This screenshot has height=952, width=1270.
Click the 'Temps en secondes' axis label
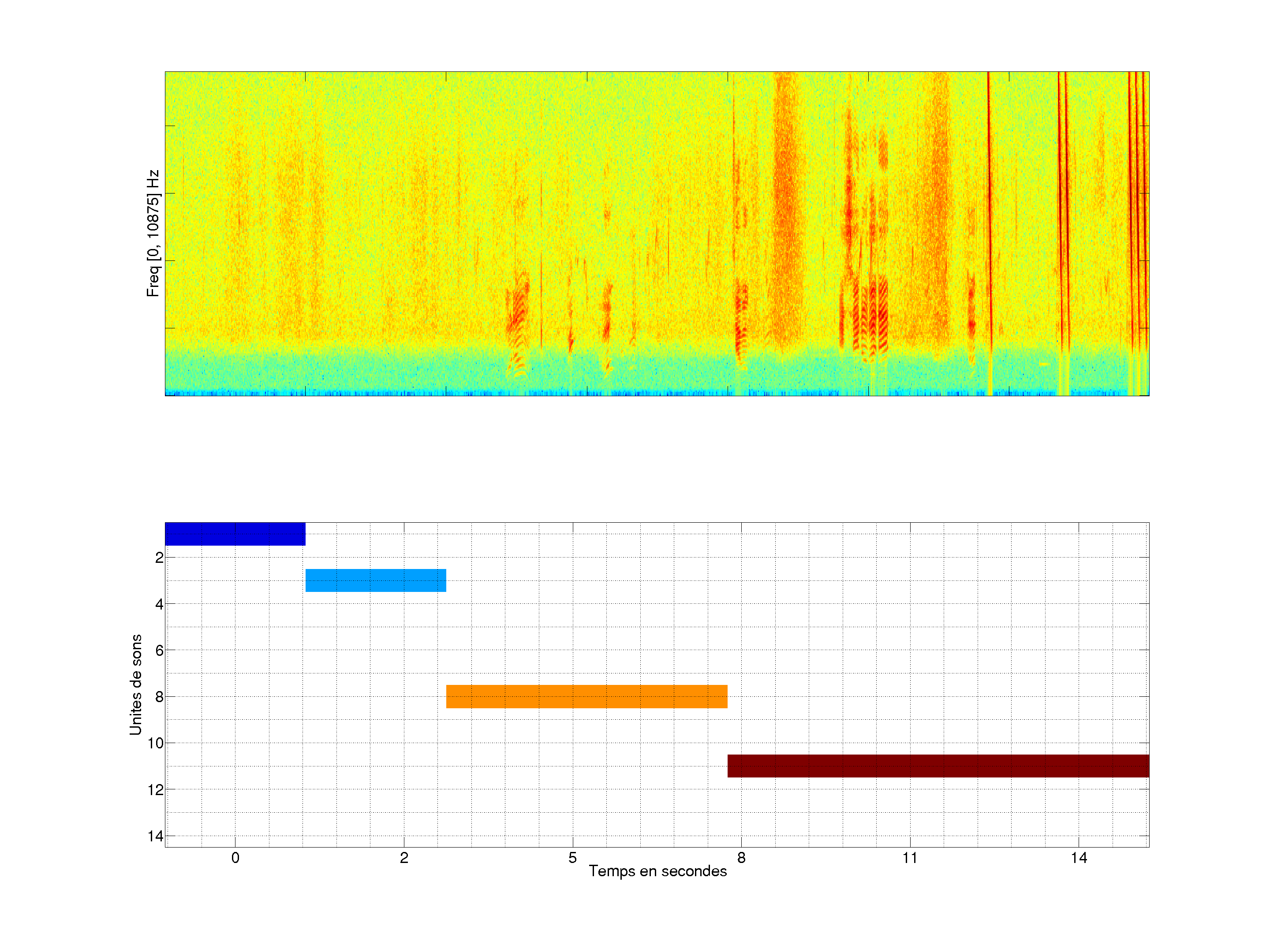[x=657, y=871]
